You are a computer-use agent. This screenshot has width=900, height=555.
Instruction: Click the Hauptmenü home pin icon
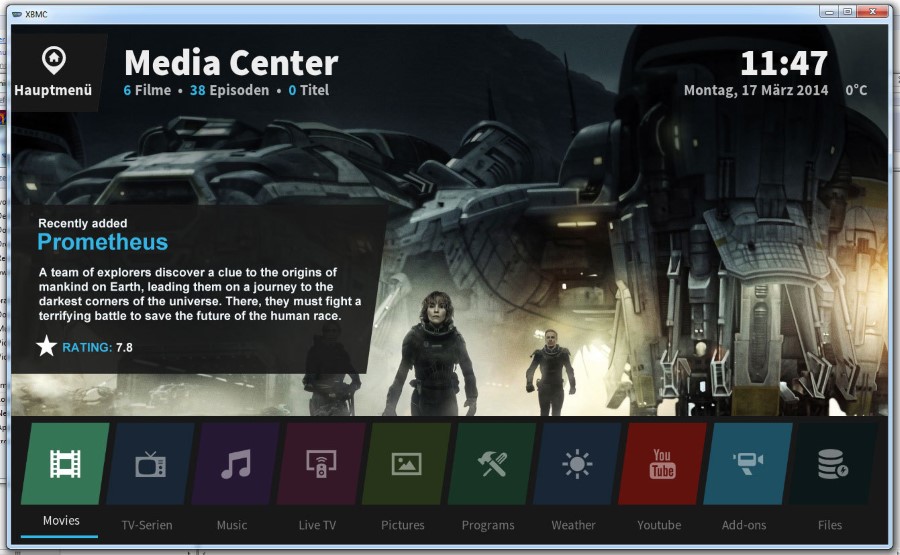(54, 60)
